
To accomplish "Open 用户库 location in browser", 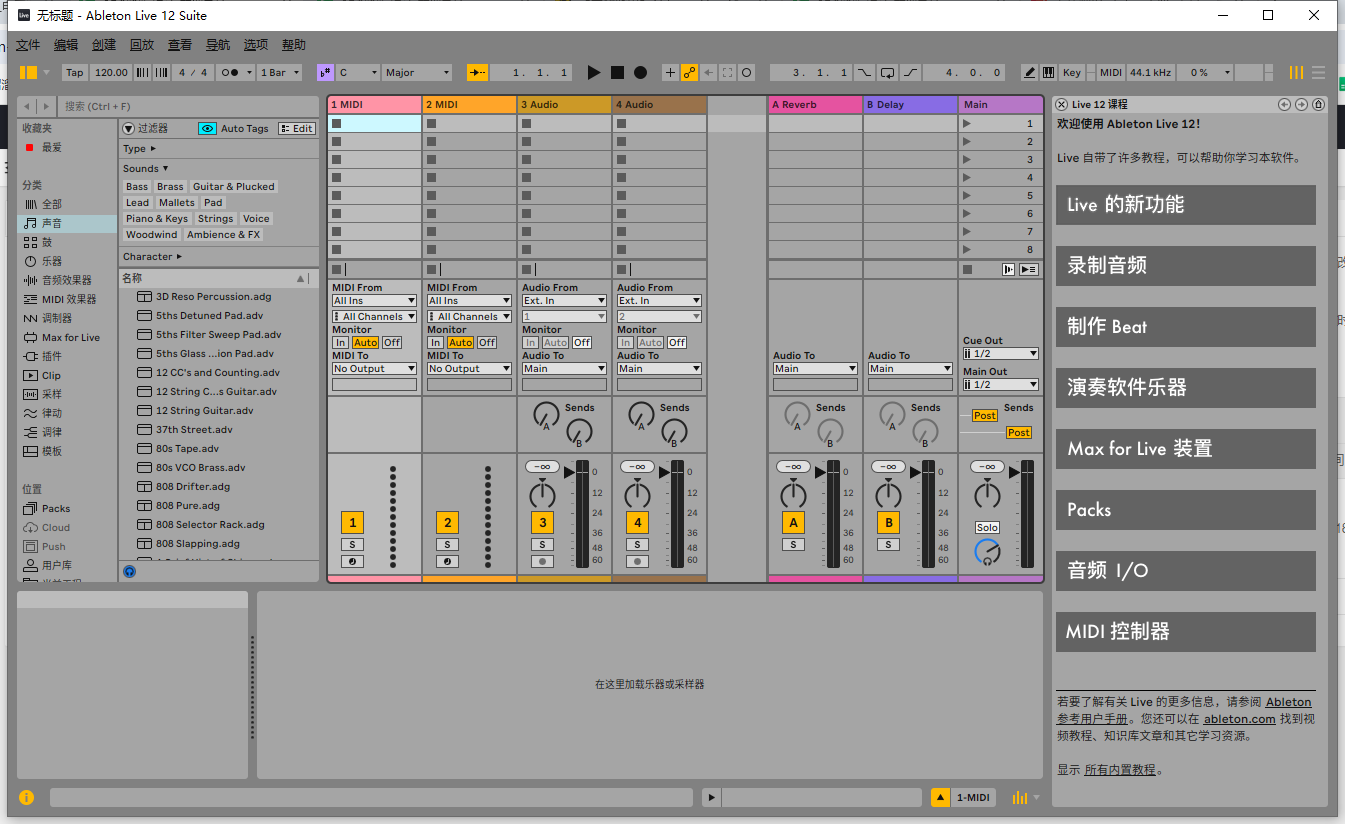I will pos(67,565).
